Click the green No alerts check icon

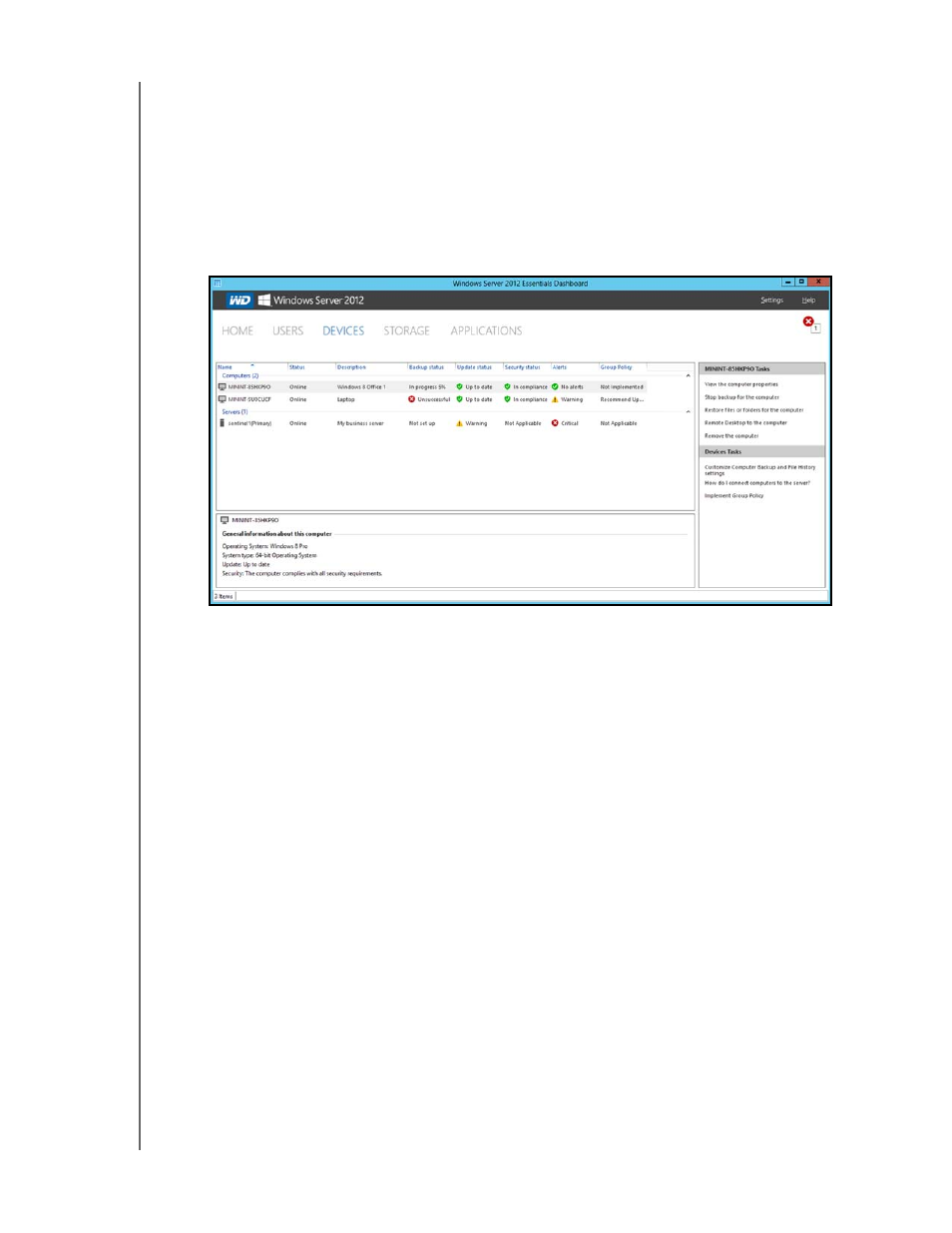556,386
